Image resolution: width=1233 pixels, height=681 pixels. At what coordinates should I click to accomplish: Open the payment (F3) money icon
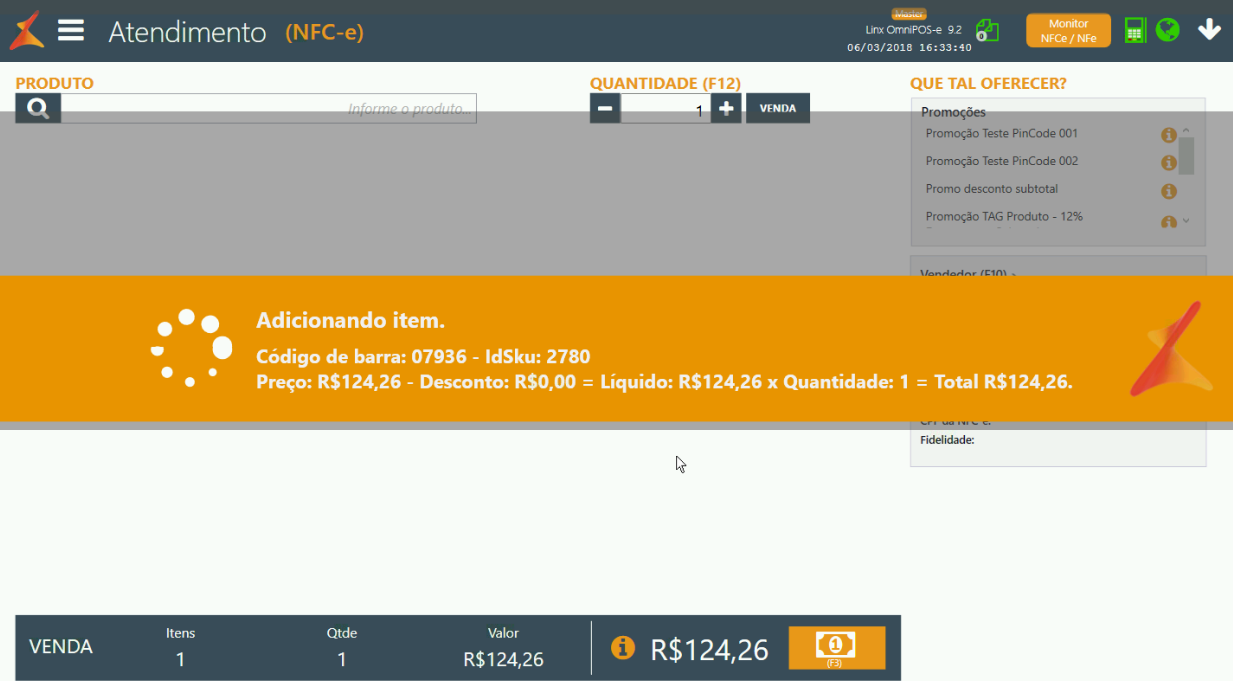click(837, 647)
